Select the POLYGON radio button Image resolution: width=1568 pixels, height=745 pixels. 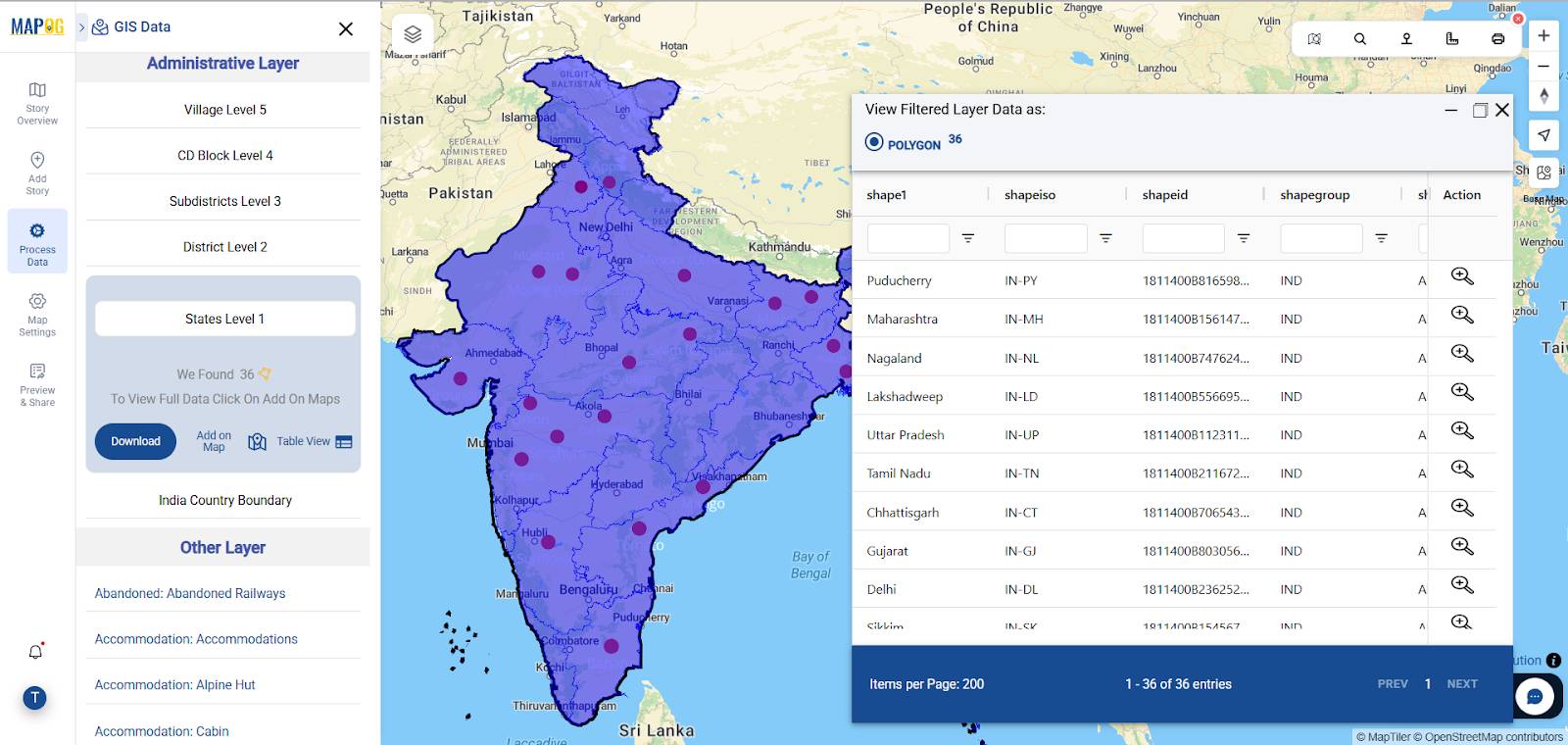[874, 142]
